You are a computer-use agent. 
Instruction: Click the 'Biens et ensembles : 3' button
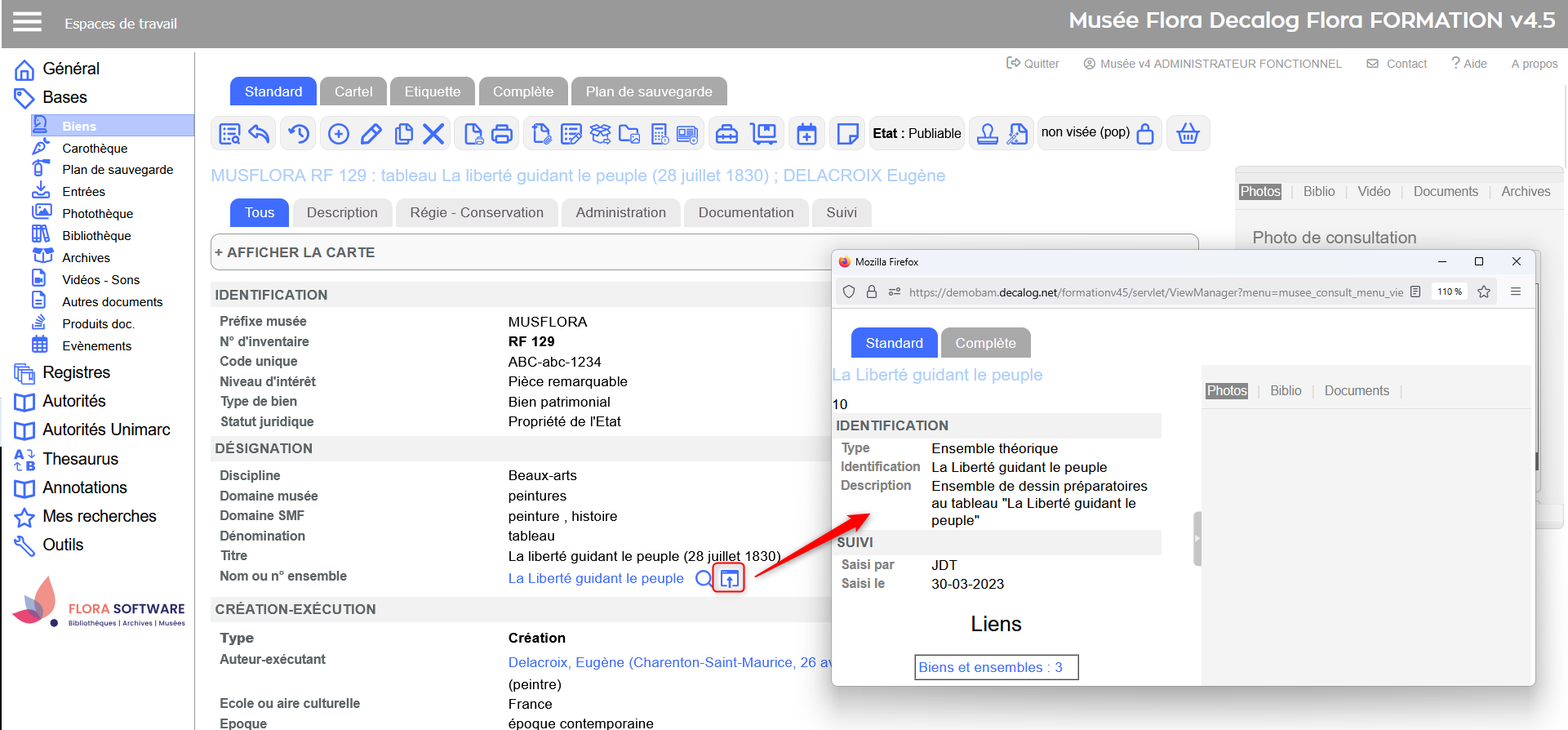[996, 667]
